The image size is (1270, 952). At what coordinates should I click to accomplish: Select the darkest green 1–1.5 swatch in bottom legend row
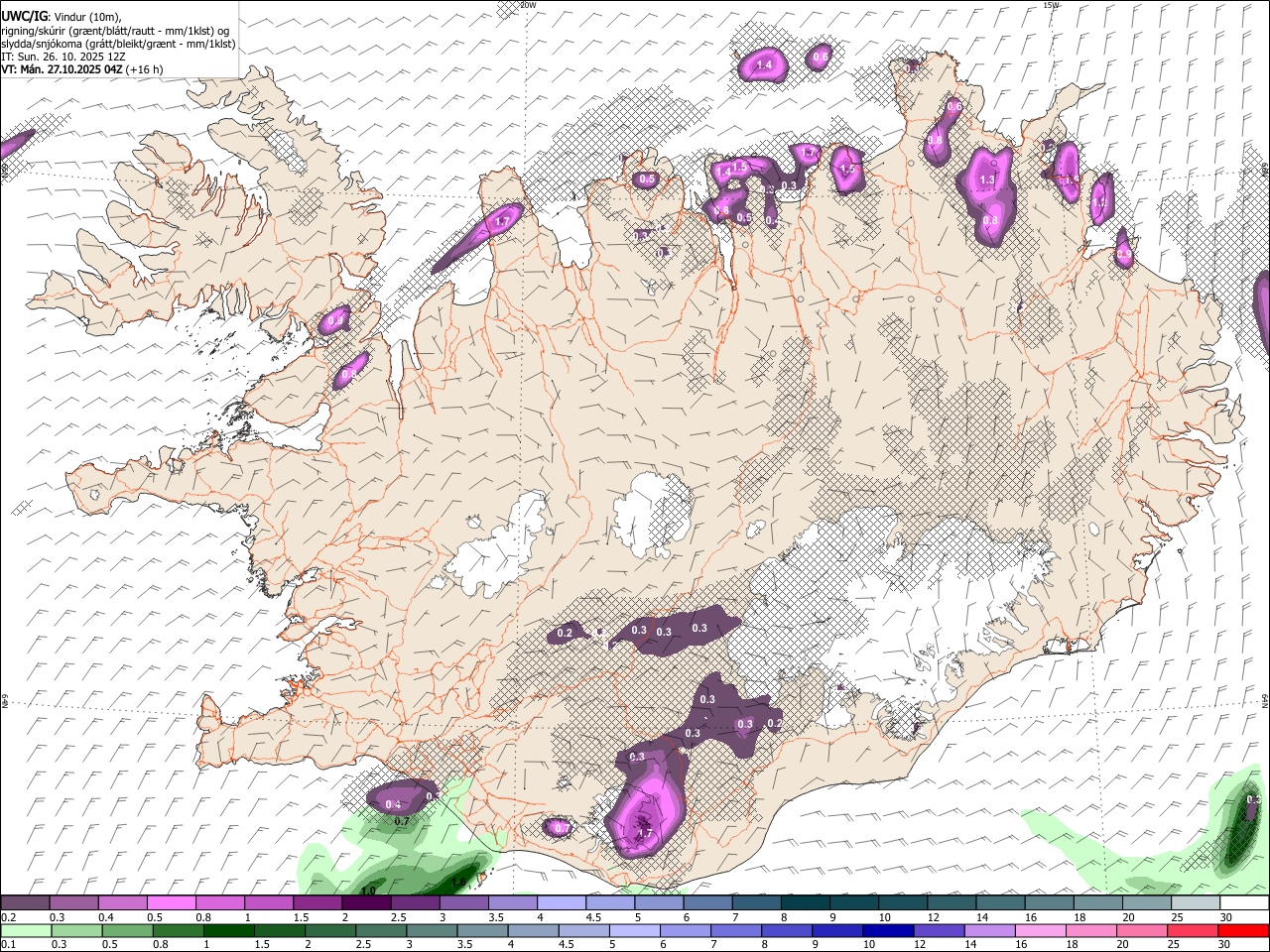229,930
